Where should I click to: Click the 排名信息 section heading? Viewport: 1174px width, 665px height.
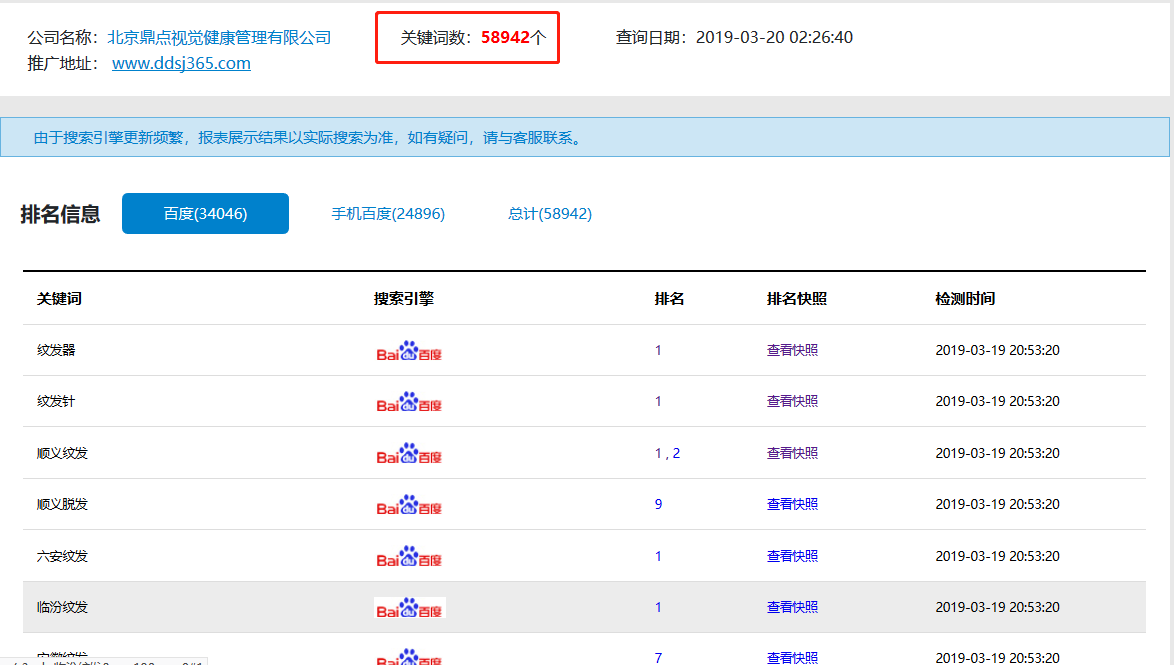tap(60, 214)
